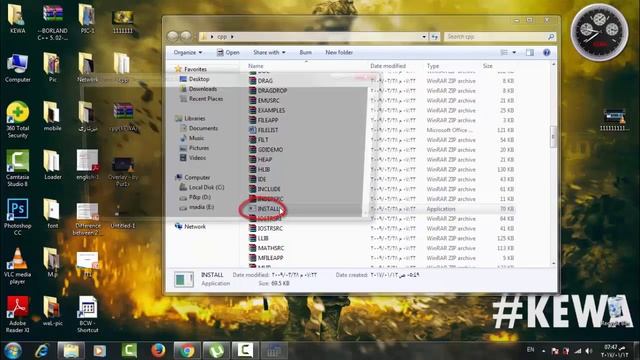Open the Organize dropdown menu
The image size is (640, 360).
pyautogui.click(x=187, y=52)
